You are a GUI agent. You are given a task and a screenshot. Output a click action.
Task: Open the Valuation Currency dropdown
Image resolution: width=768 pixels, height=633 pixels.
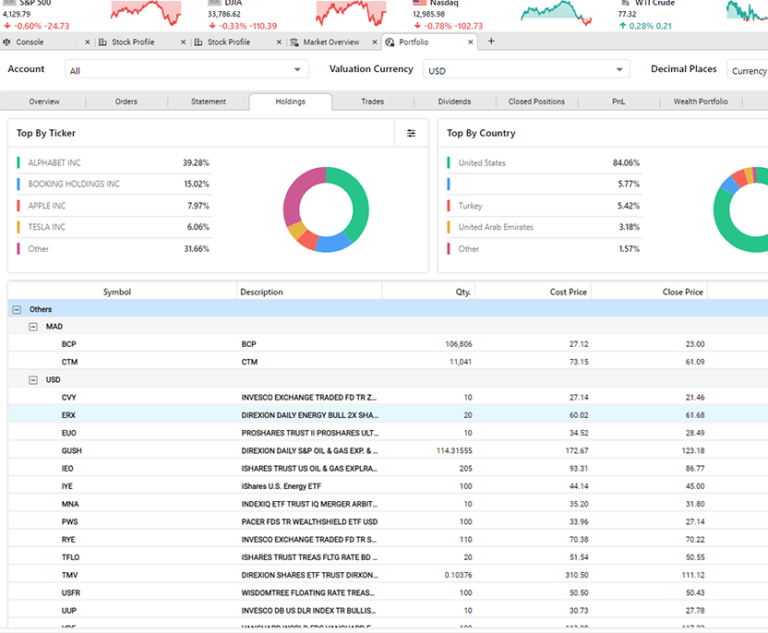coord(525,70)
